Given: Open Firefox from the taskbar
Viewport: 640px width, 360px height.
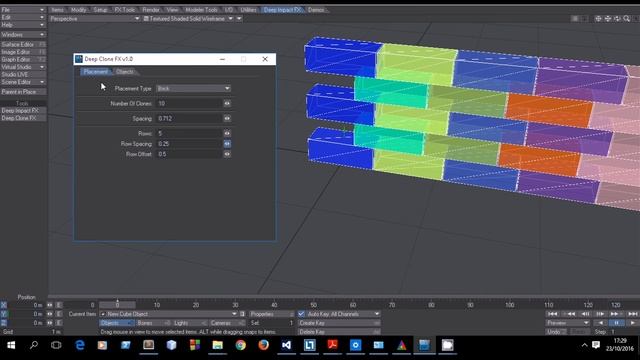Looking at the screenshot, I should (x=263, y=345).
